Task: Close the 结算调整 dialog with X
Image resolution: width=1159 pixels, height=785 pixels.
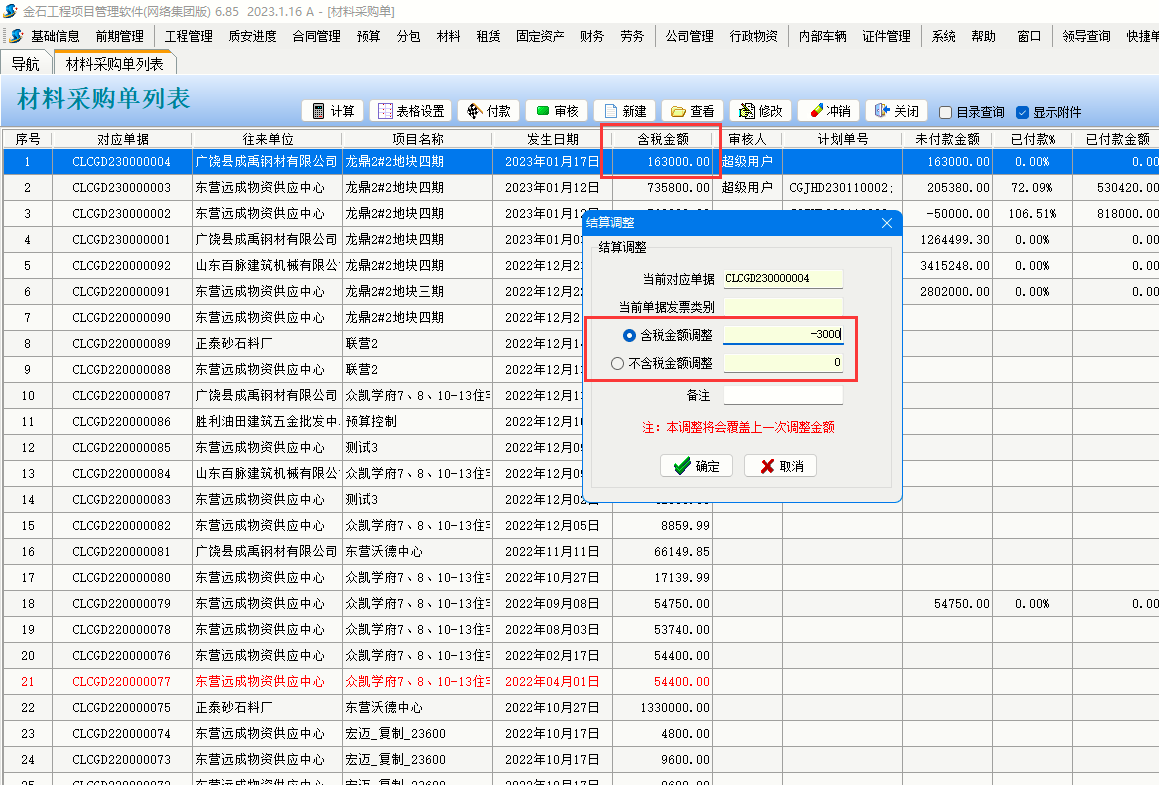Action: coord(886,223)
